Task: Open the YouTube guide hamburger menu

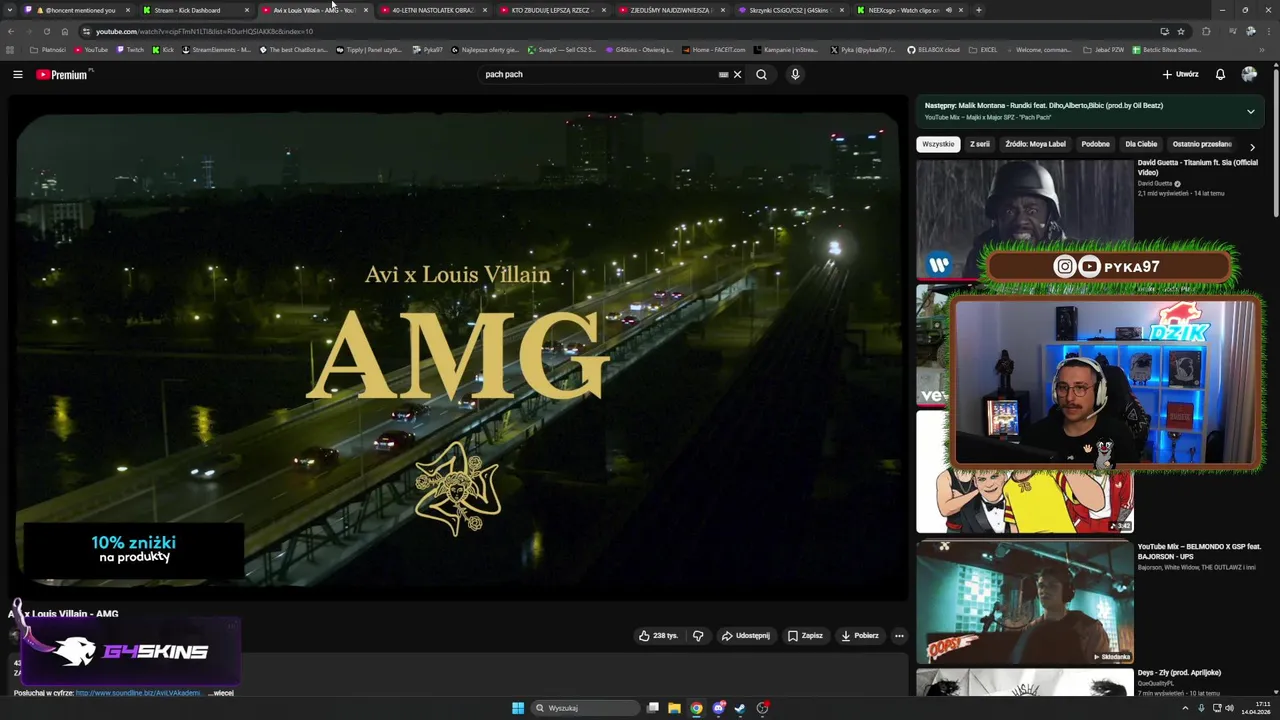Action: pyautogui.click(x=17, y=74)
